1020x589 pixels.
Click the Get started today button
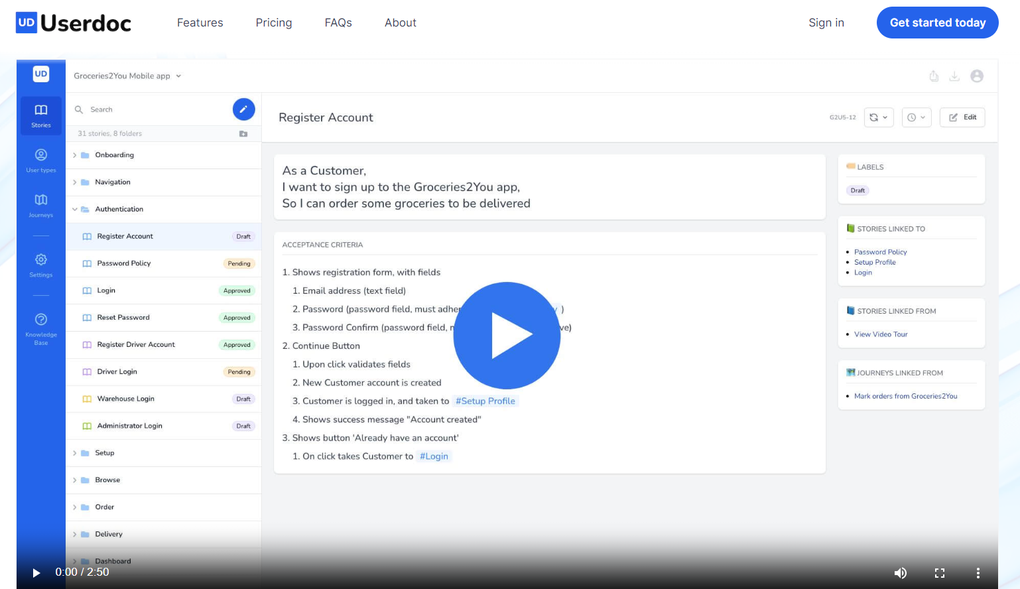tap(937, 22)
